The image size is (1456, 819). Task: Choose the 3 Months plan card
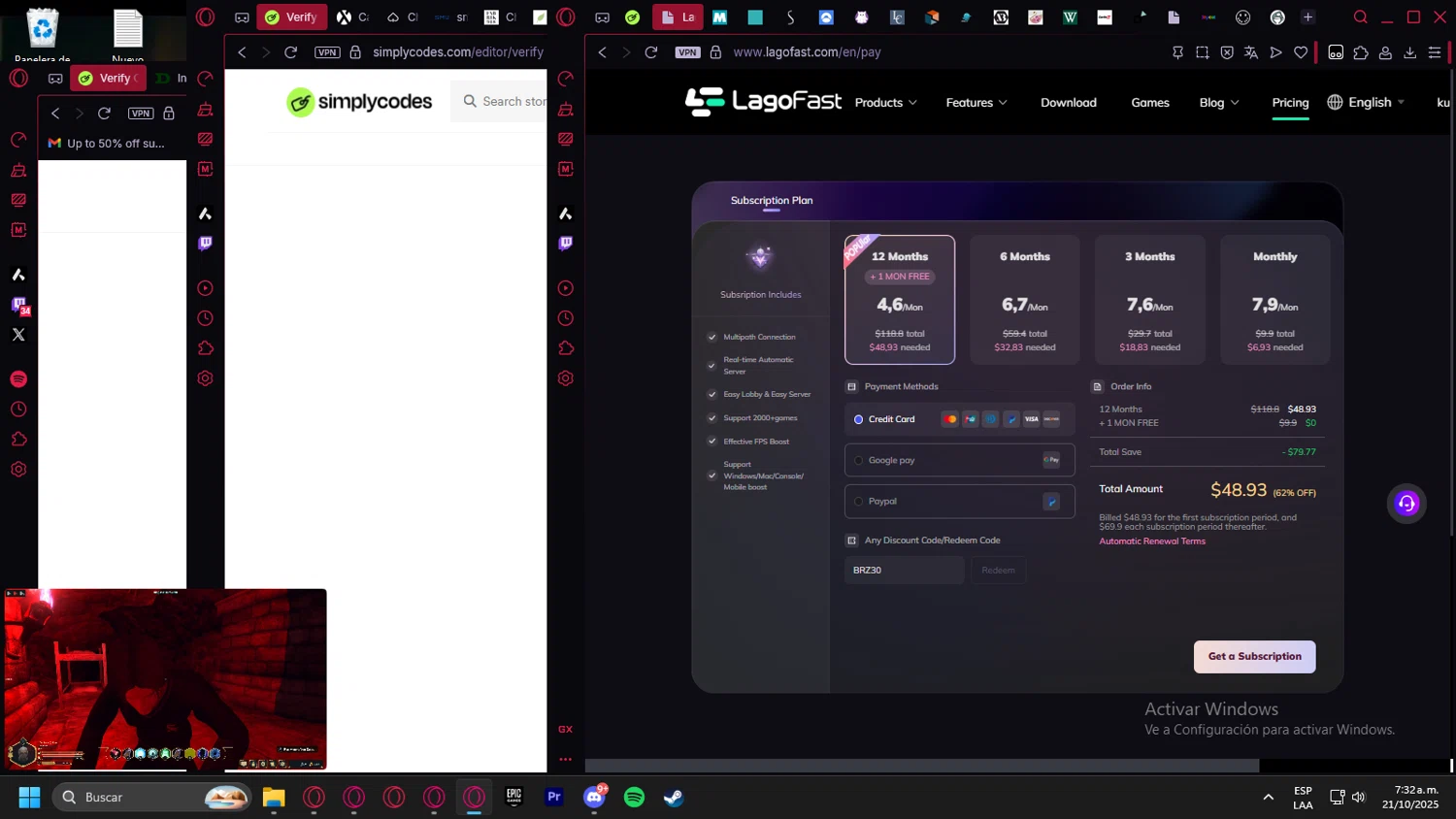pyautogui.click(x=1150, y=300)
